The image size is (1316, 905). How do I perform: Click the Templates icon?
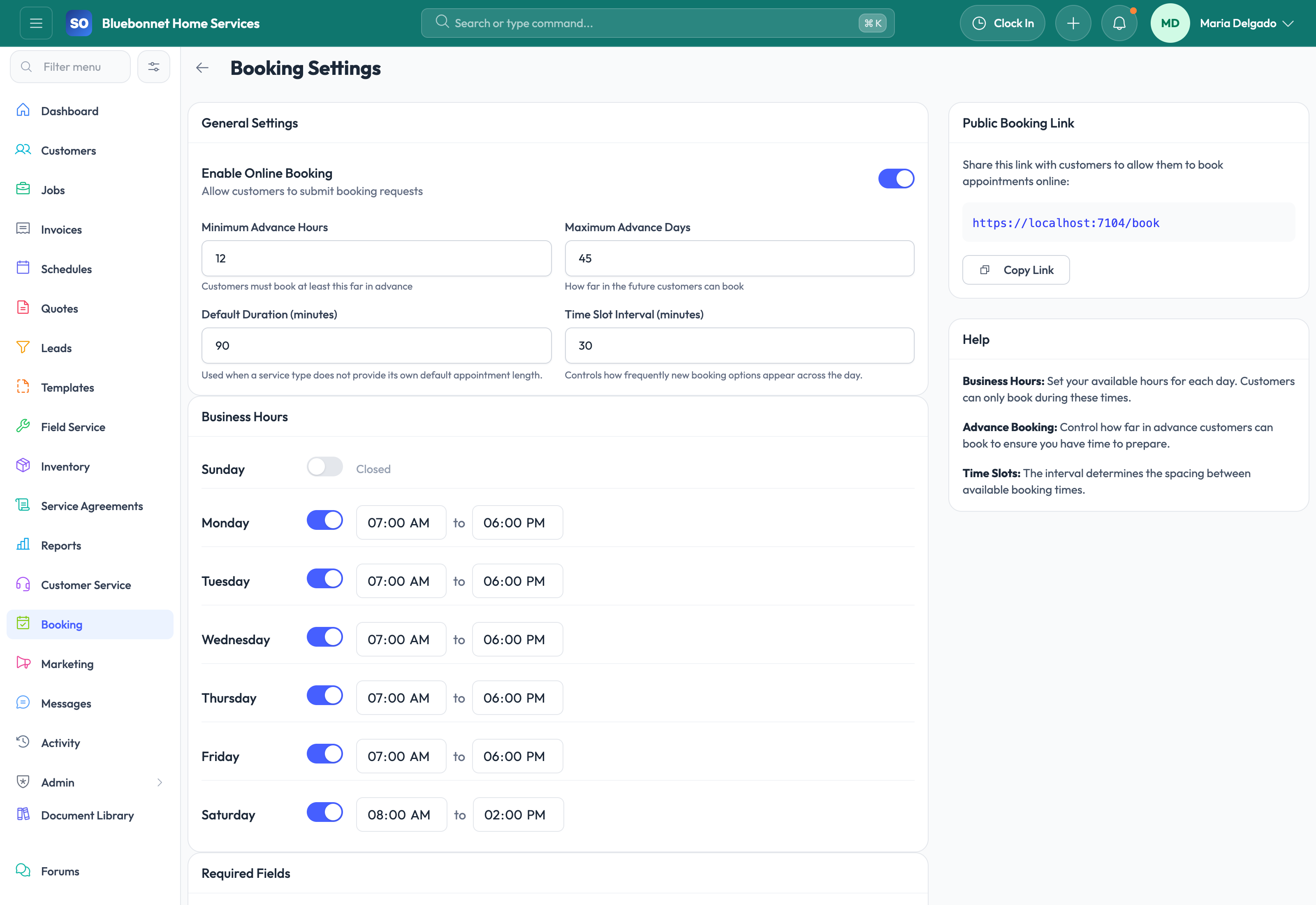23,387
